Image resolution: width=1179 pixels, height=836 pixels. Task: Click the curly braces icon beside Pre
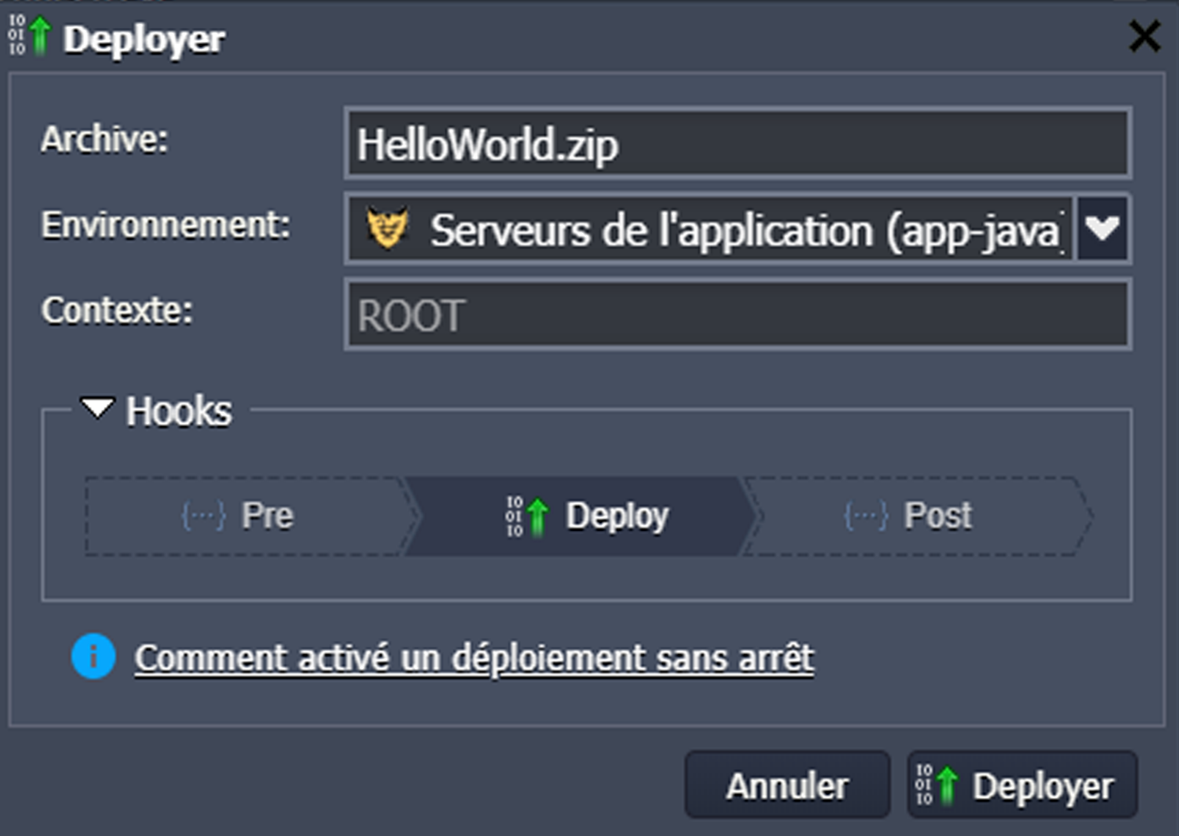pyautogui.click(x=202, y=516)
